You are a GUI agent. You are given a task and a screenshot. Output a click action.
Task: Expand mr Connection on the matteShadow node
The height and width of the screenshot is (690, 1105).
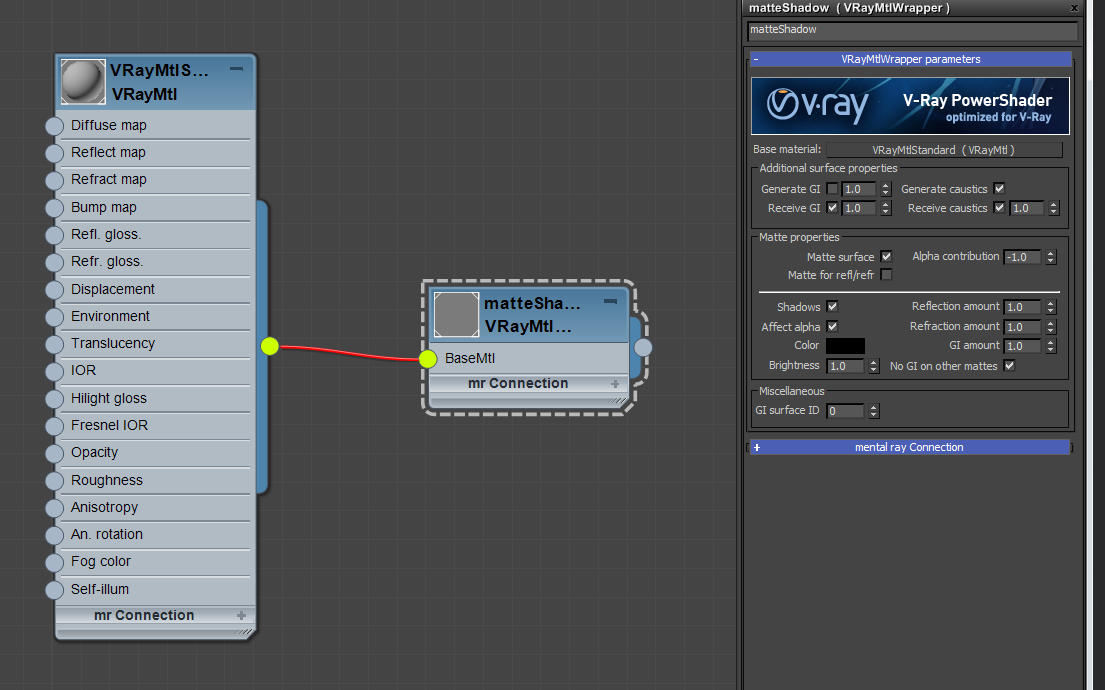click(615, 384)
